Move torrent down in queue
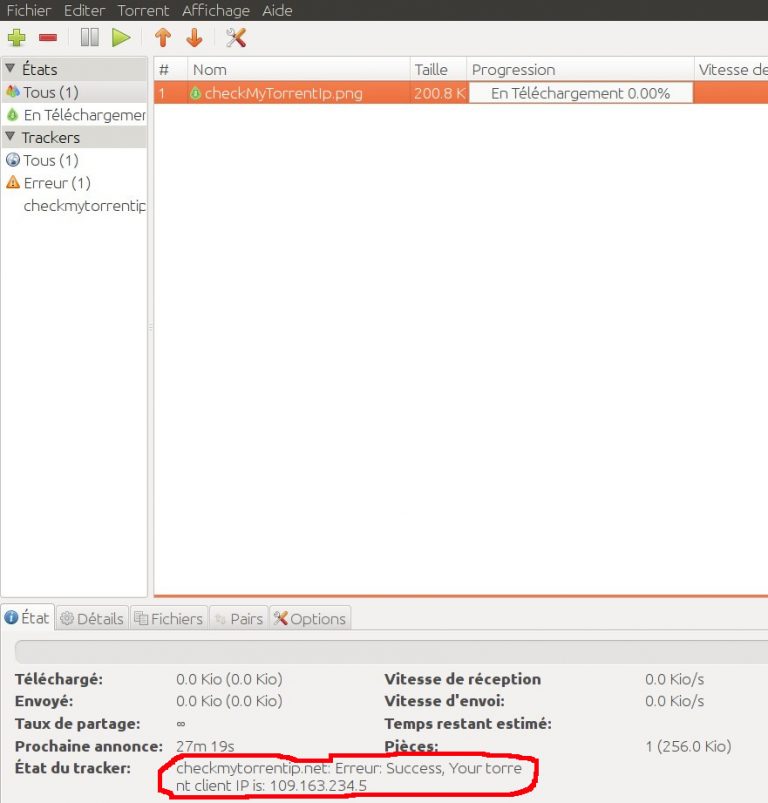Image resolution: width=768 pixels, height=803 pixels. click(x=195, y=37)
